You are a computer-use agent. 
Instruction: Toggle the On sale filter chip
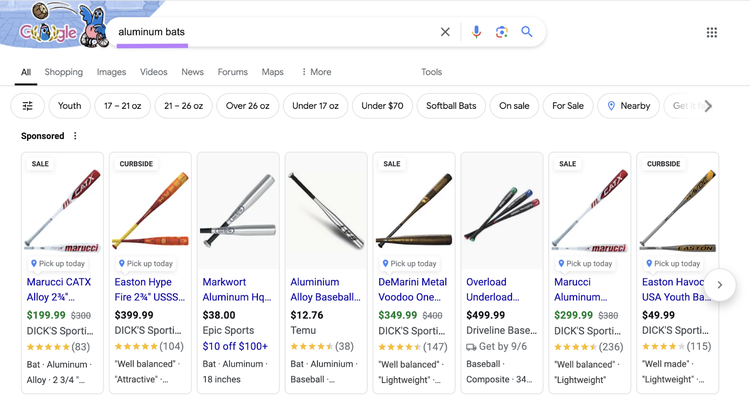click(514, 106)
